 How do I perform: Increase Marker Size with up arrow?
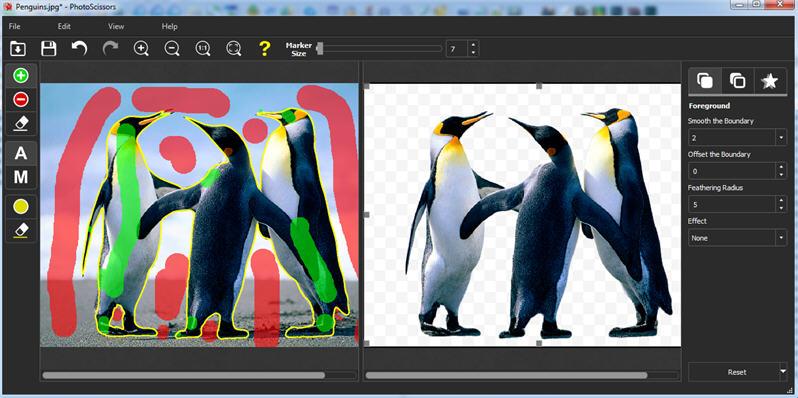[x=474, y=45]
